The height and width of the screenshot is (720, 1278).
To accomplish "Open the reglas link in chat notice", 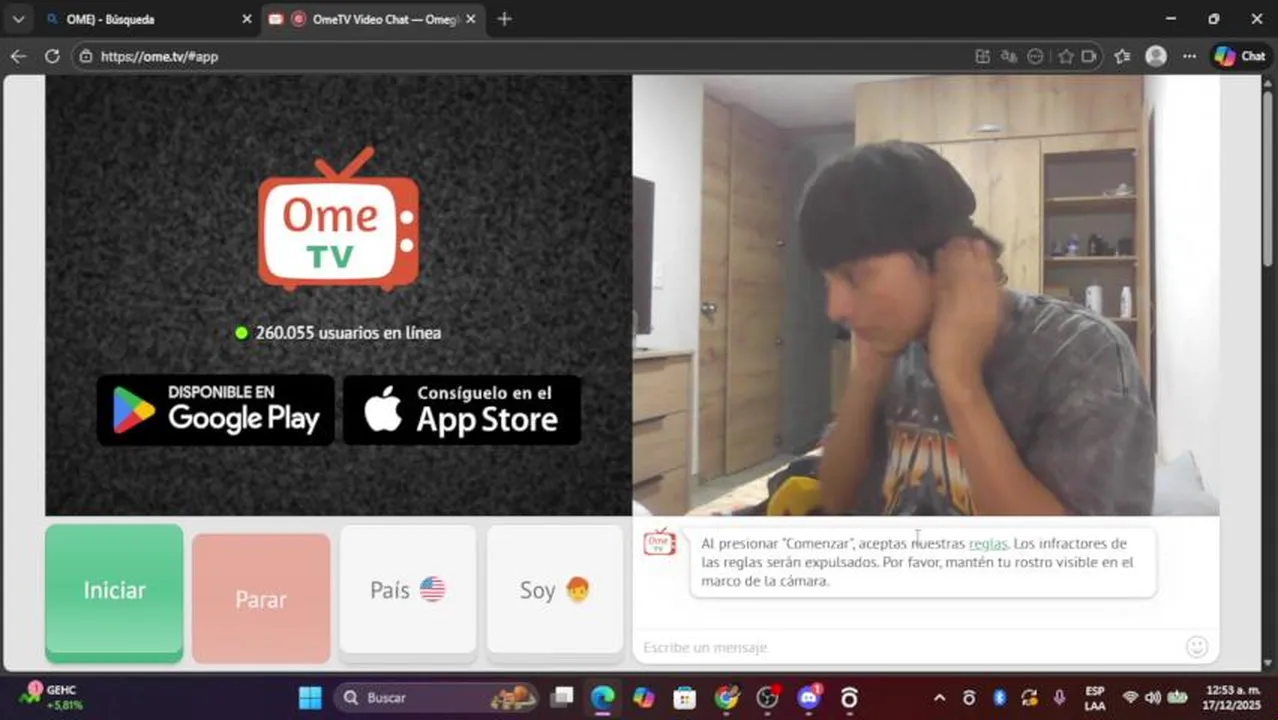I will click(988, 544).
